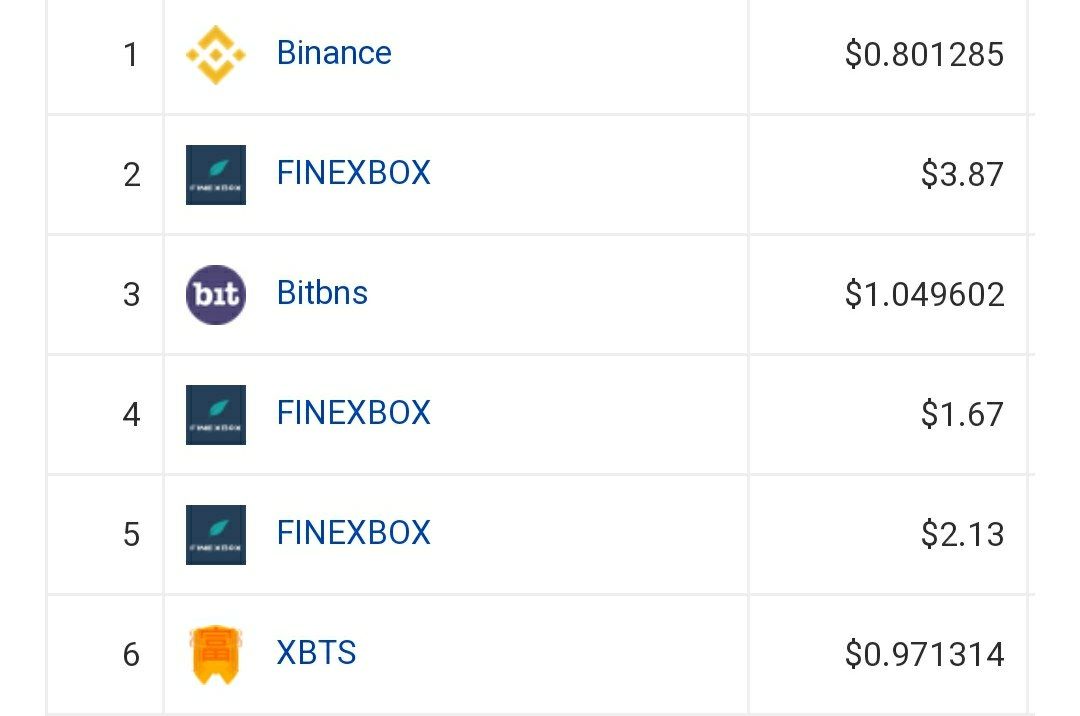Open the FINEXBOX link priced at $3.87
This screenshot has height=716, width=1080.
[353, 173]
